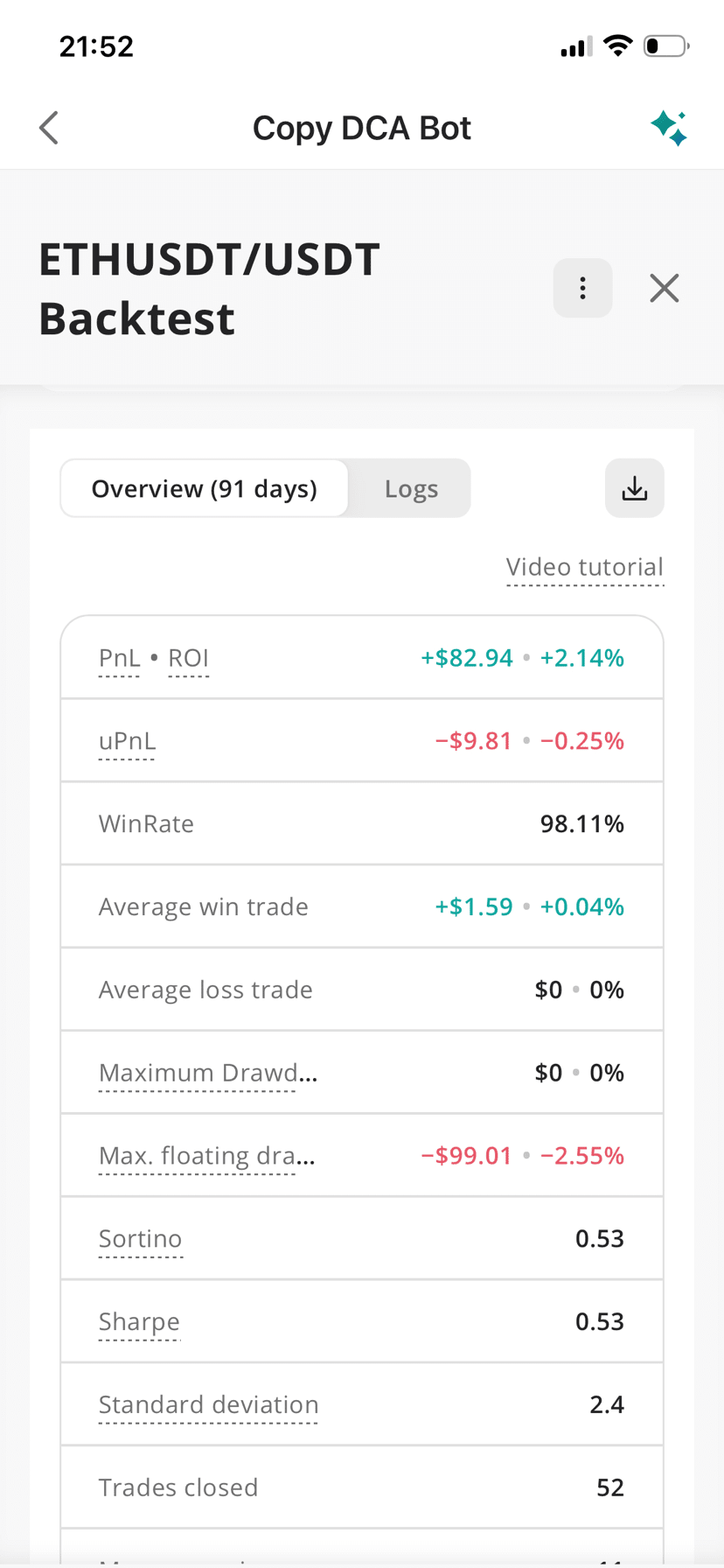
Task: Open the AI sparkle assistant icon
Action: click(x=669, y=128)
